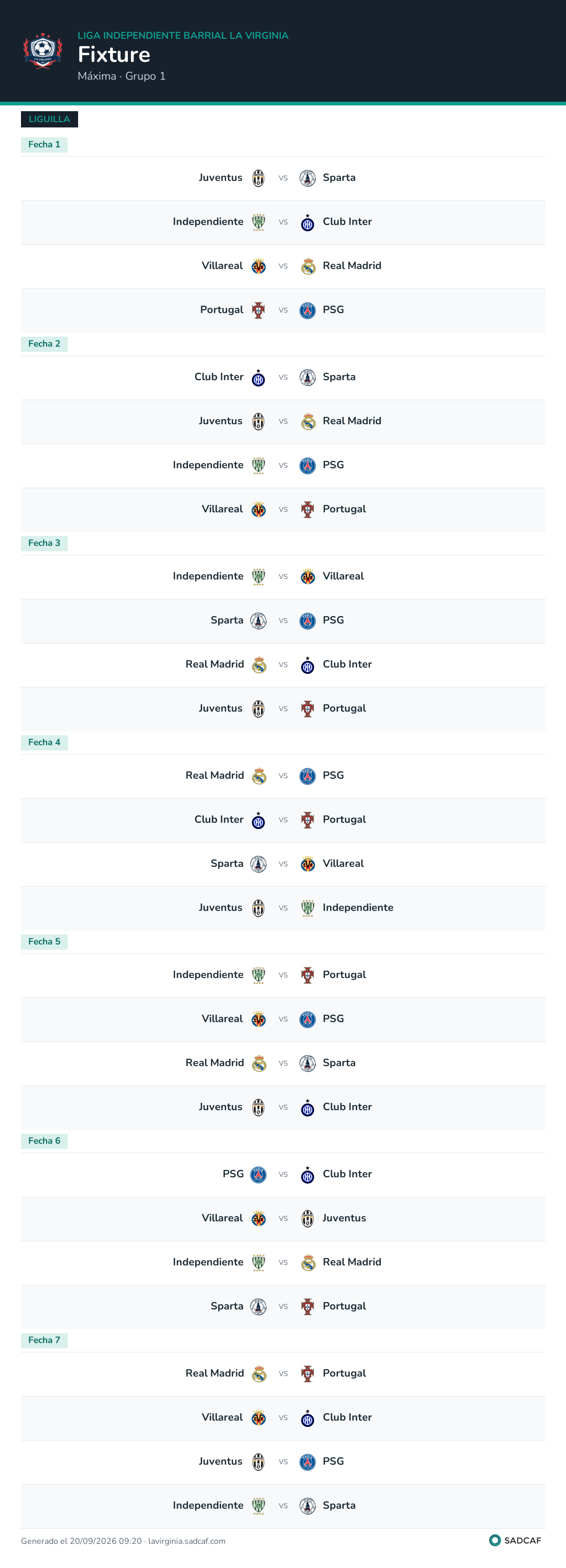
Task: Click Portugal crest in Fecha 1
Action: [259, 310]
